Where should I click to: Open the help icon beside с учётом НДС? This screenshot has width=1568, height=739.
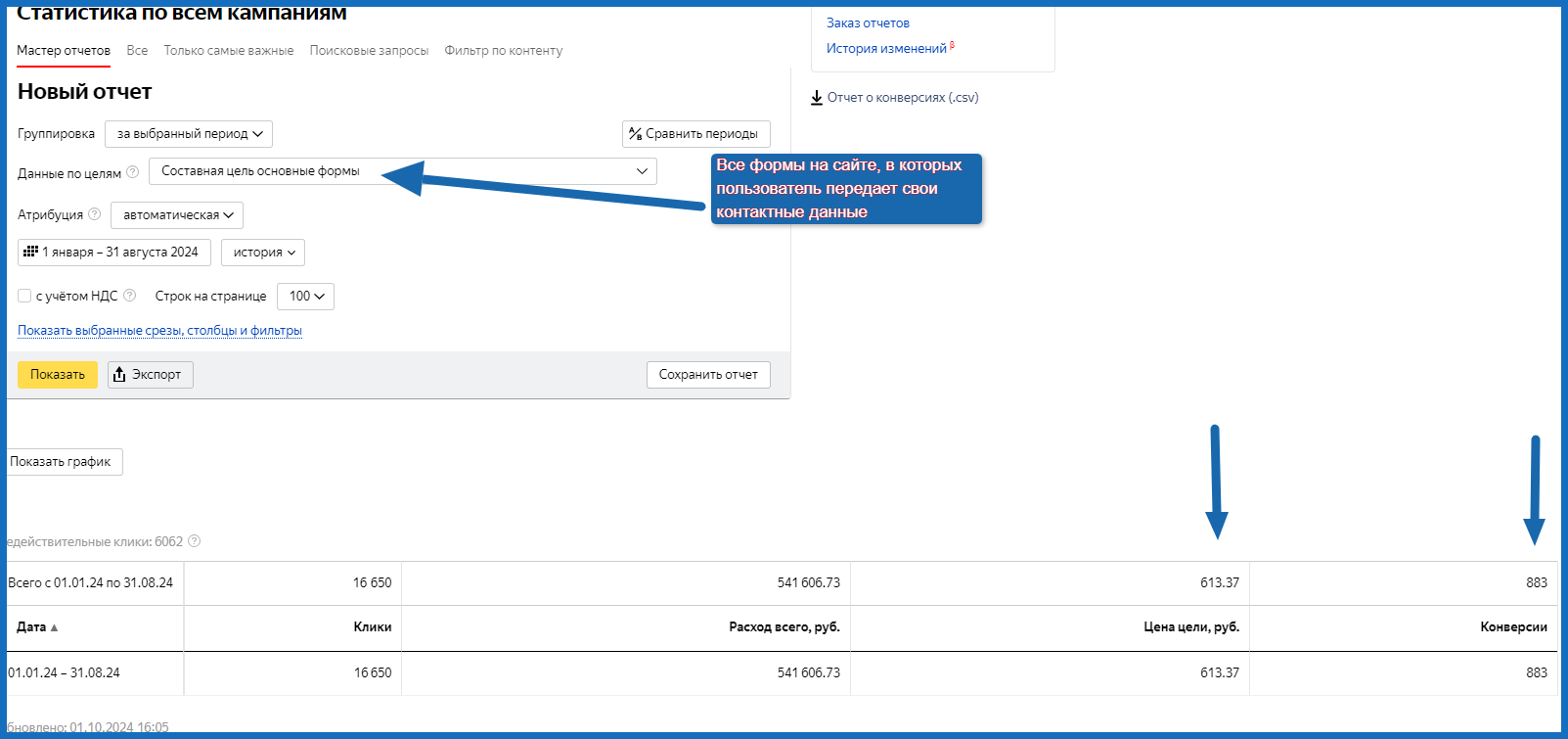pos(130,296)
